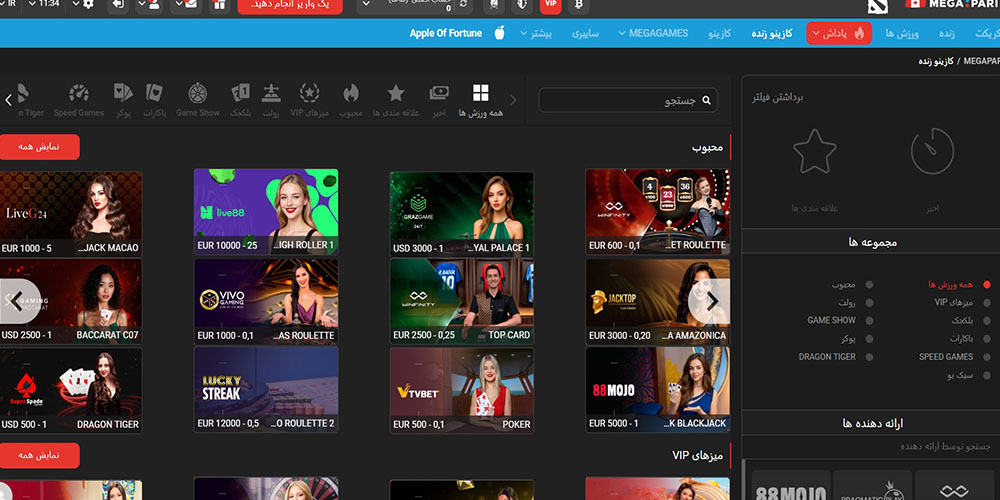Open the user profile icon

(154, 5)
